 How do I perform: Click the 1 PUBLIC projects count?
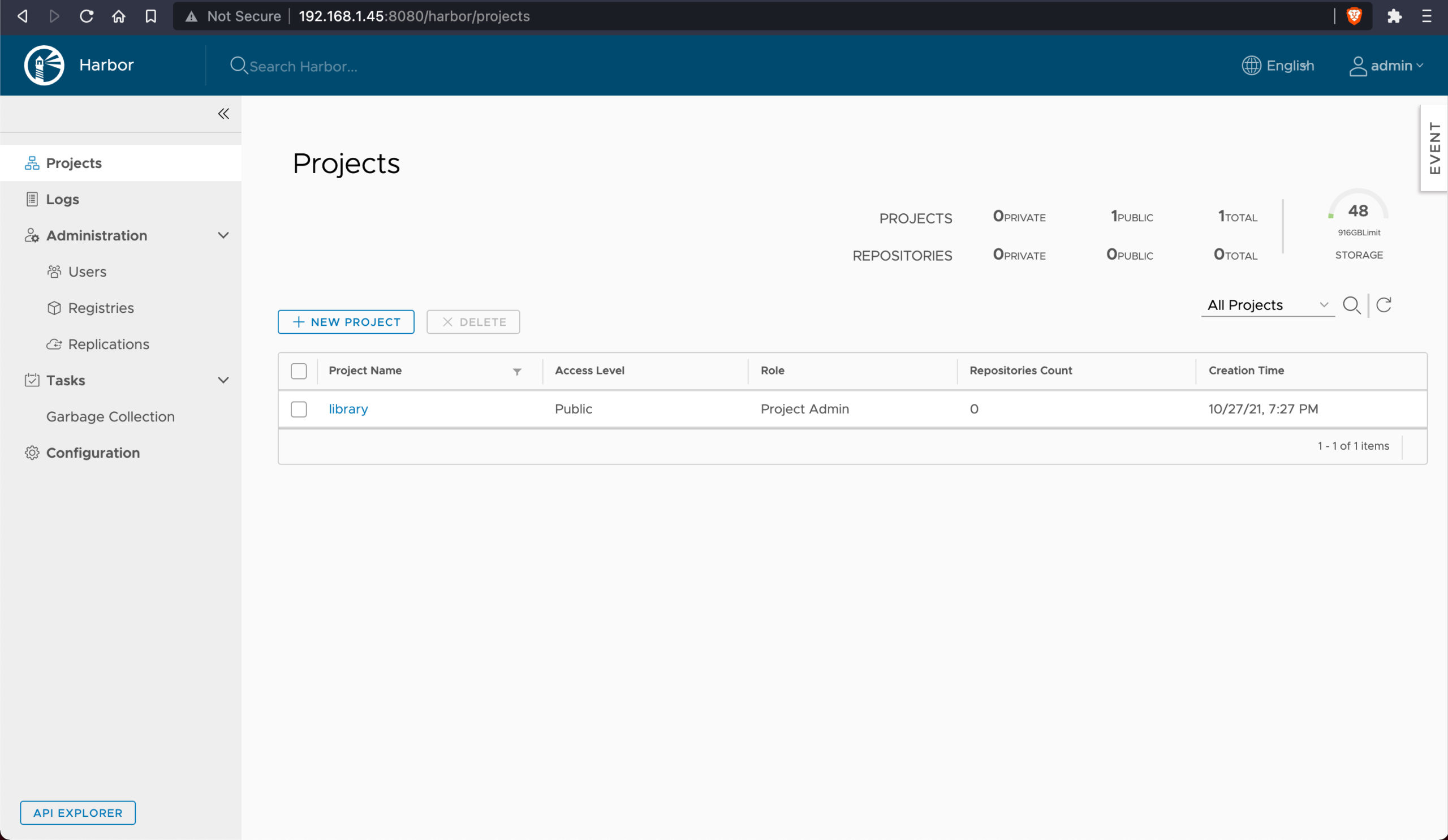(x=1132, y=217)
